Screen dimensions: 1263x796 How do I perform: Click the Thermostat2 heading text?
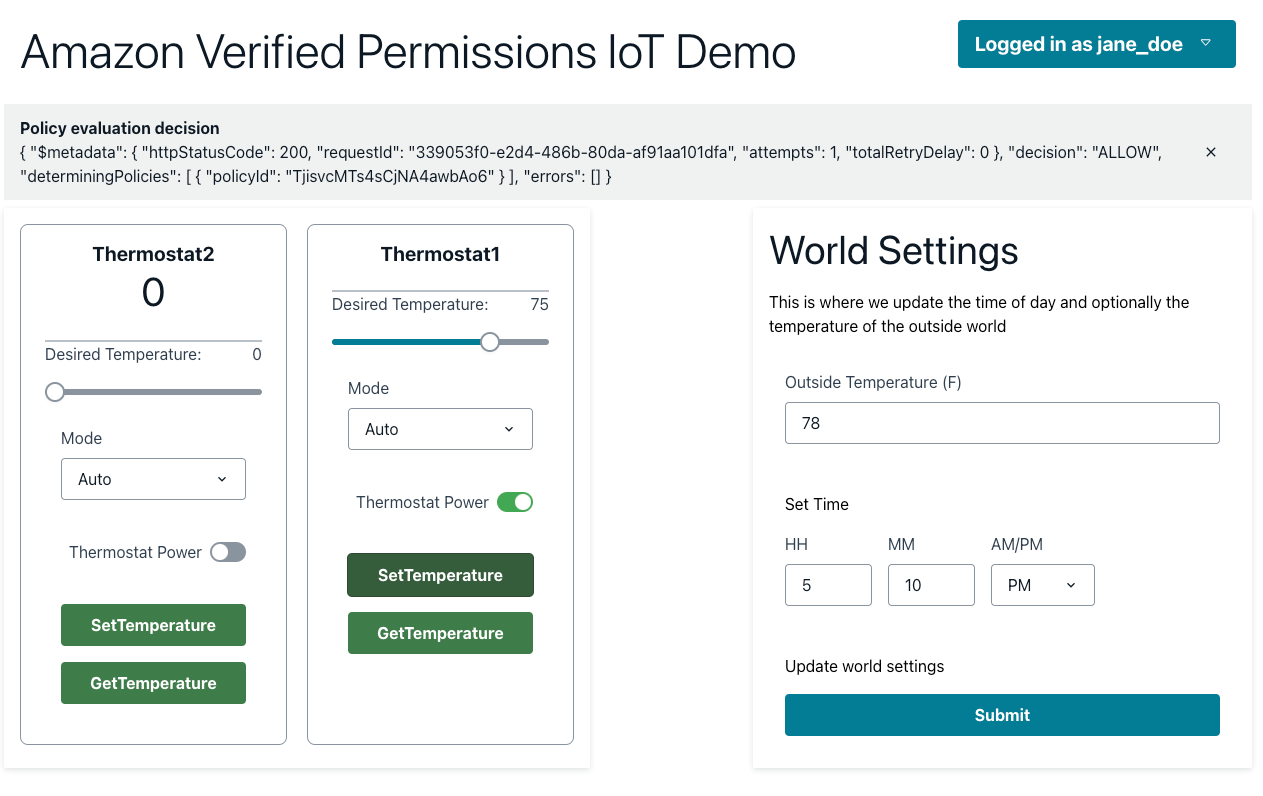pos(153,254)
